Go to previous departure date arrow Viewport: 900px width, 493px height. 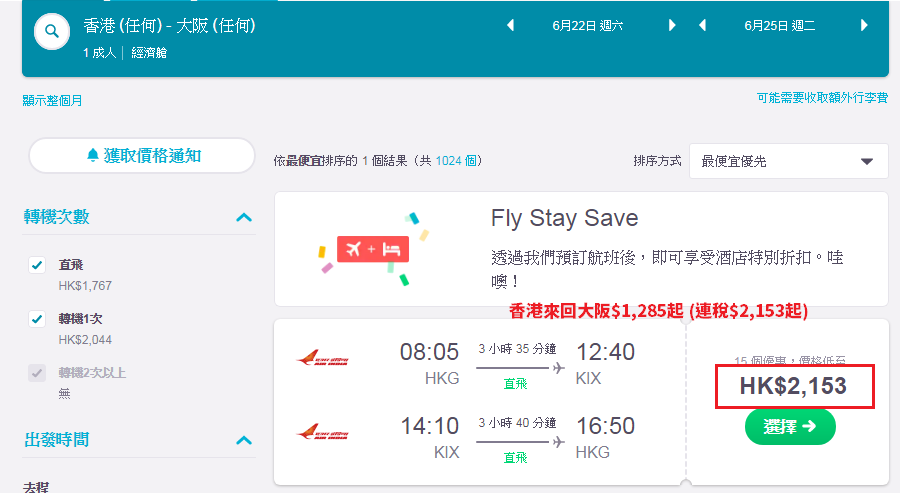510,25
